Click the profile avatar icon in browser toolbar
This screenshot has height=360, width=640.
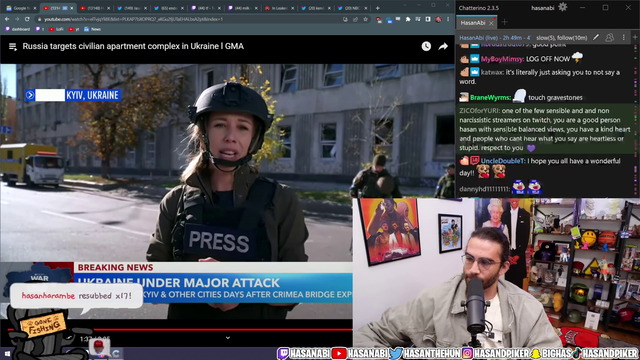pos(438,19)
